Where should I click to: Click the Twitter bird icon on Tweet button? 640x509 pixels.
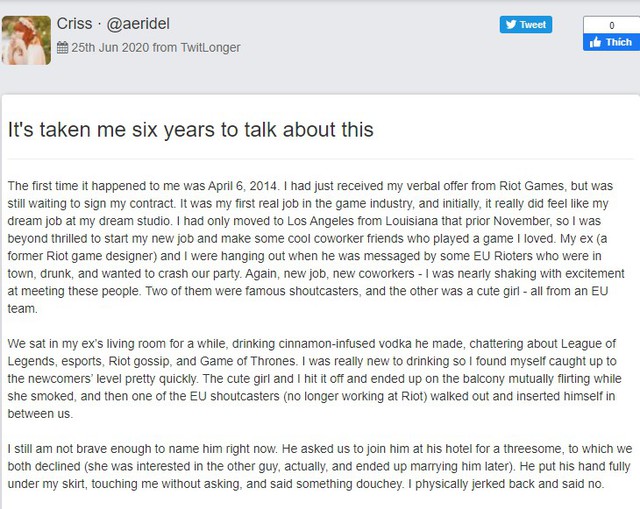(511, 25)
